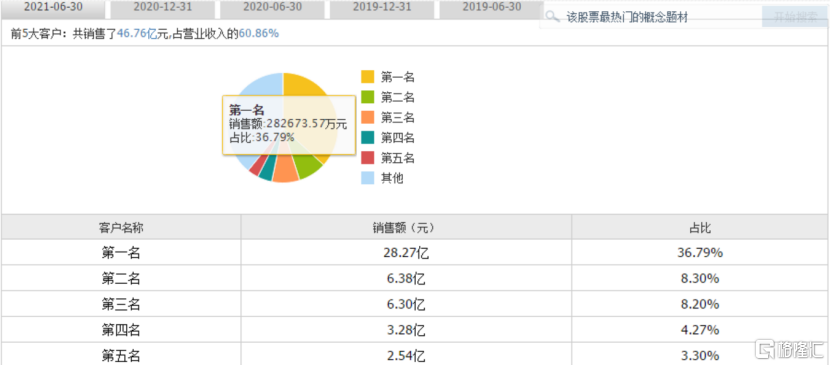Click the 4.27% ratio cell
The height and width of the screenshot is (366, 830).
(700, 329)
